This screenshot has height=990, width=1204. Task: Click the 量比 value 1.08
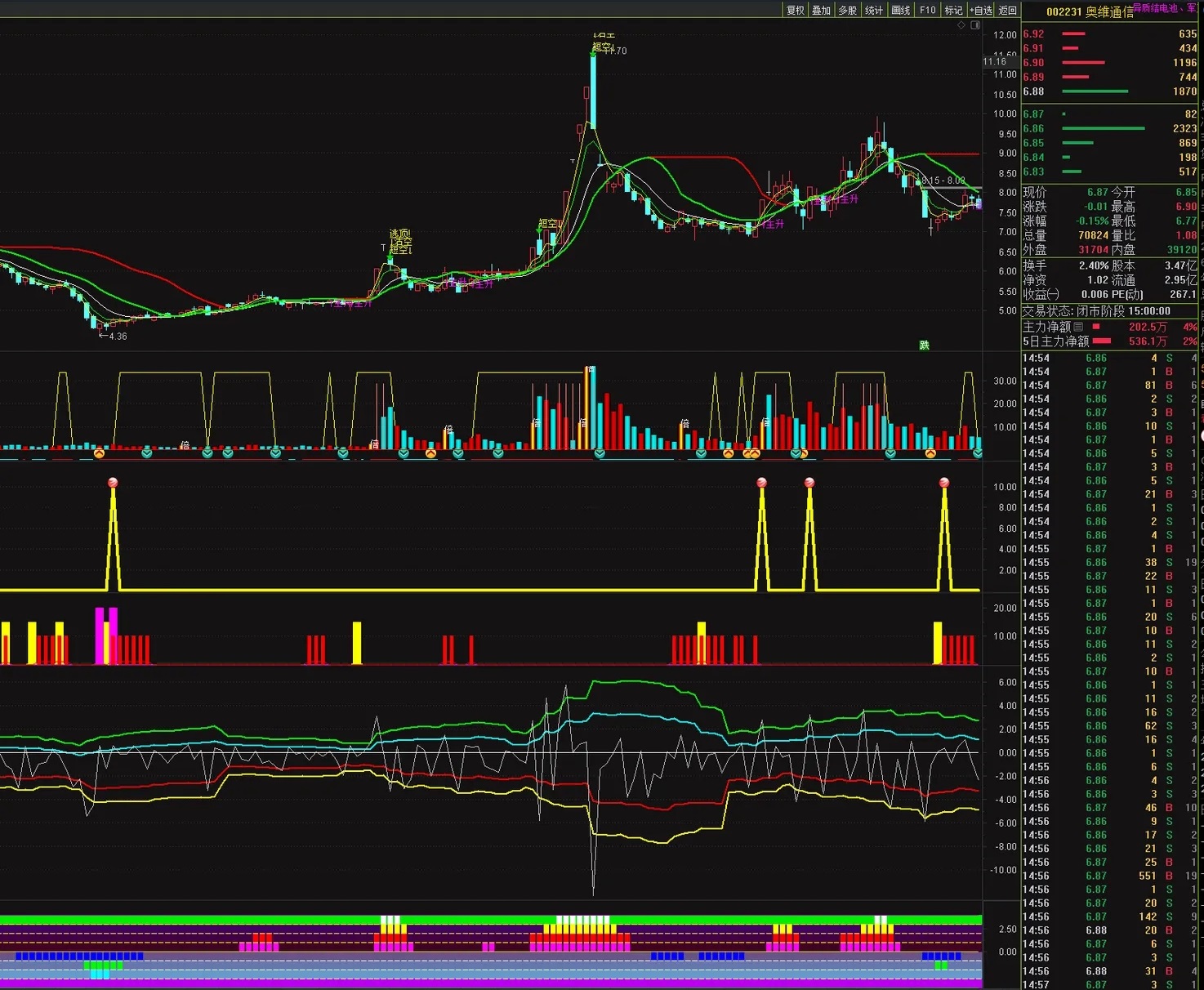tap(1186, 235)
